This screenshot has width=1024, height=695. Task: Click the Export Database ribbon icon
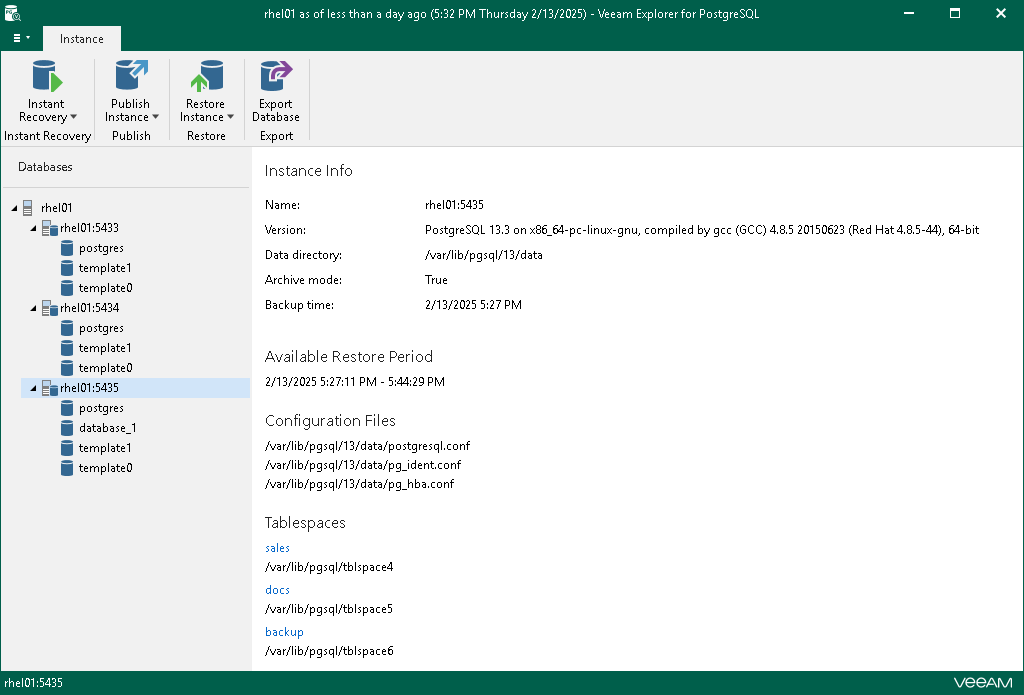[x=275, y=78]
